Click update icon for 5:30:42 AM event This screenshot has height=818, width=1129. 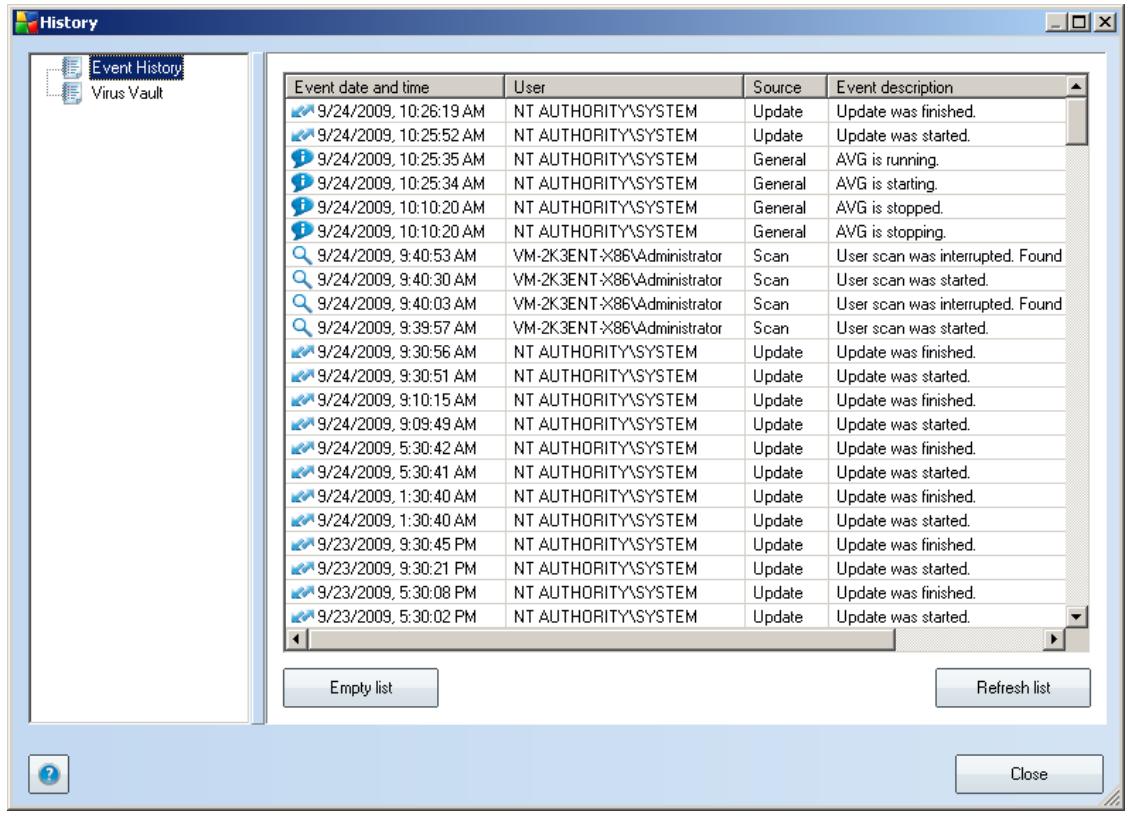click(302, 448)
